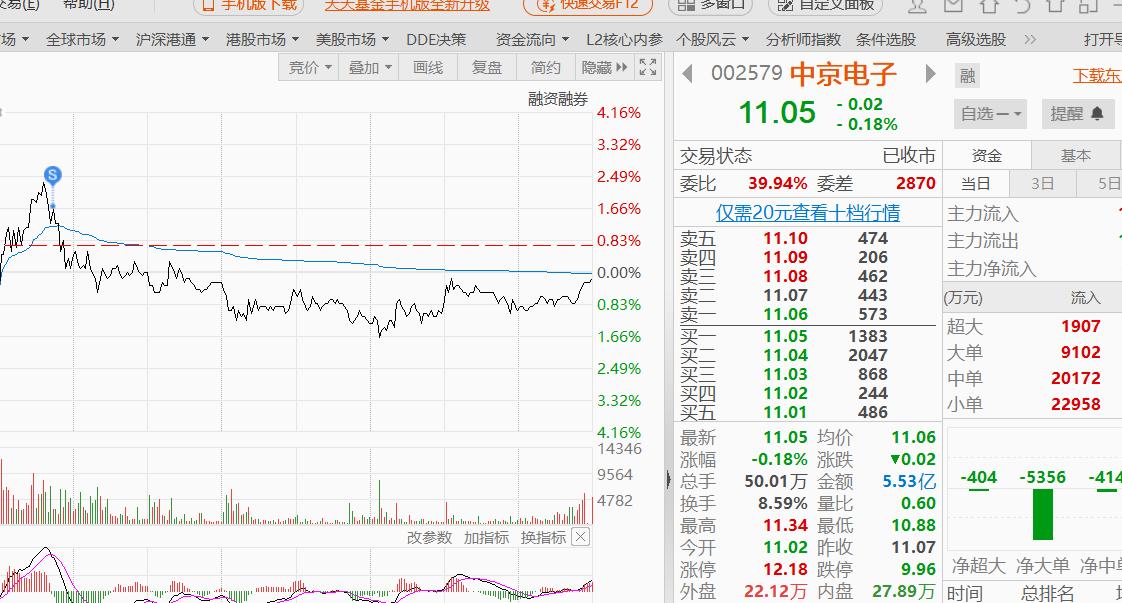Click 改参数 to edit indicator parameters
Screen dimensions: 1122x603
pos(429,537)
